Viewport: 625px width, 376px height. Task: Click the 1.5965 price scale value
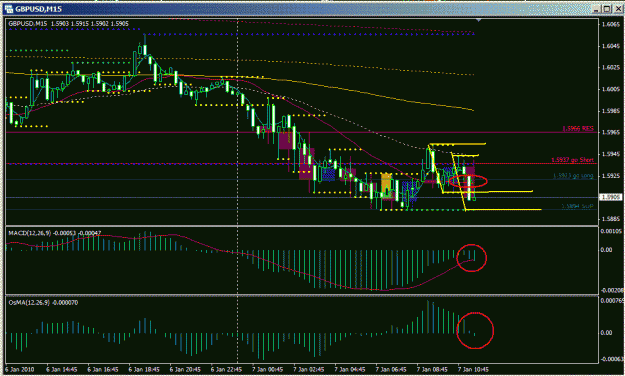coord(610,132)
